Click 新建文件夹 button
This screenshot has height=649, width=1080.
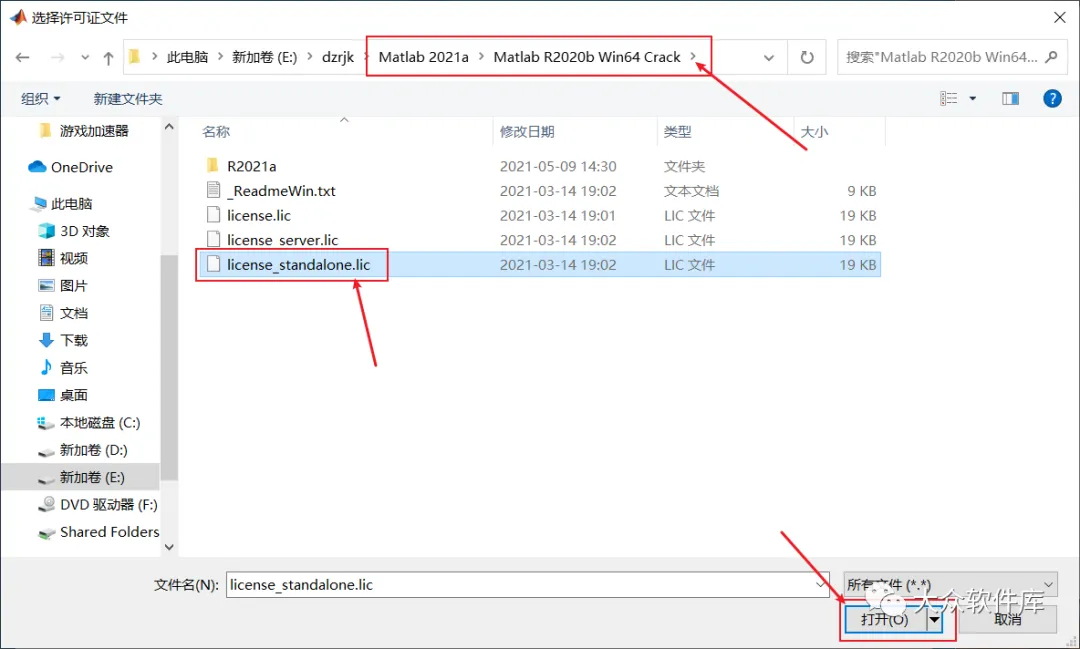[x=128, y=99]
